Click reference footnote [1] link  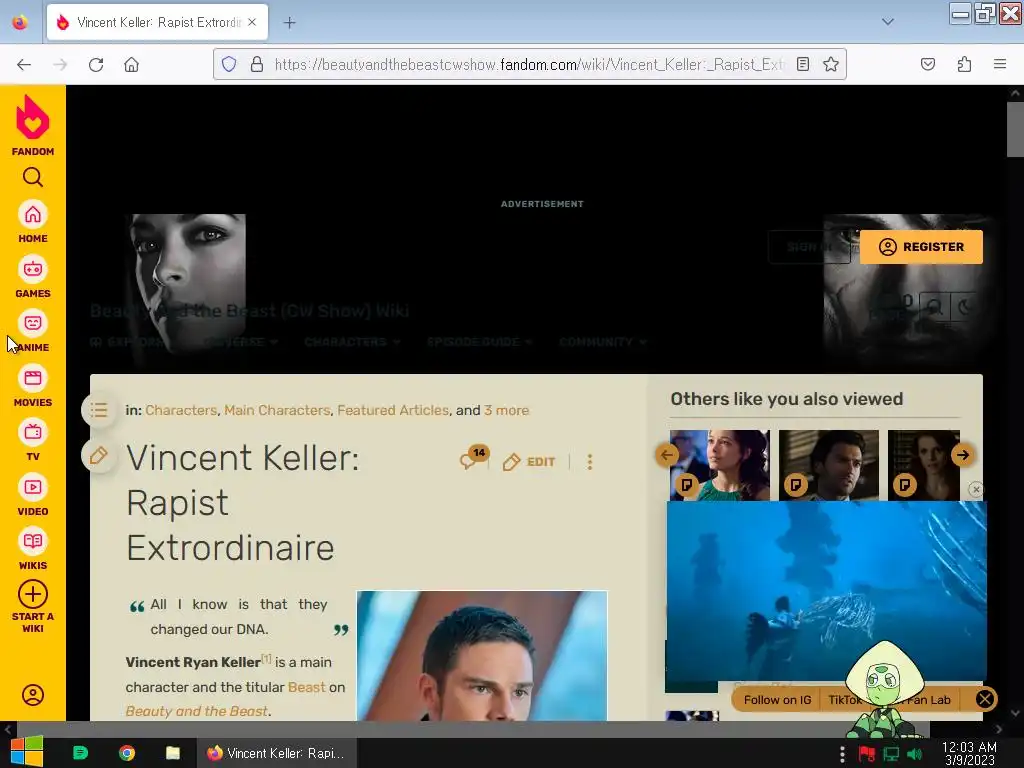tap(266, 658)
